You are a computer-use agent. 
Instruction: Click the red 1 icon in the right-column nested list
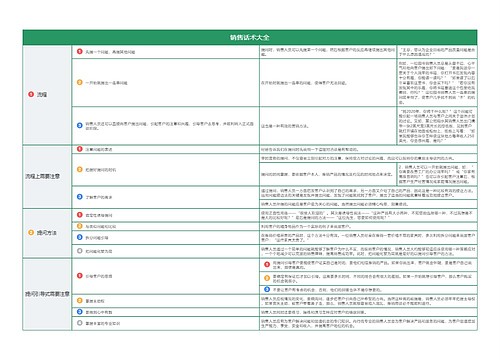pos(267,264)
